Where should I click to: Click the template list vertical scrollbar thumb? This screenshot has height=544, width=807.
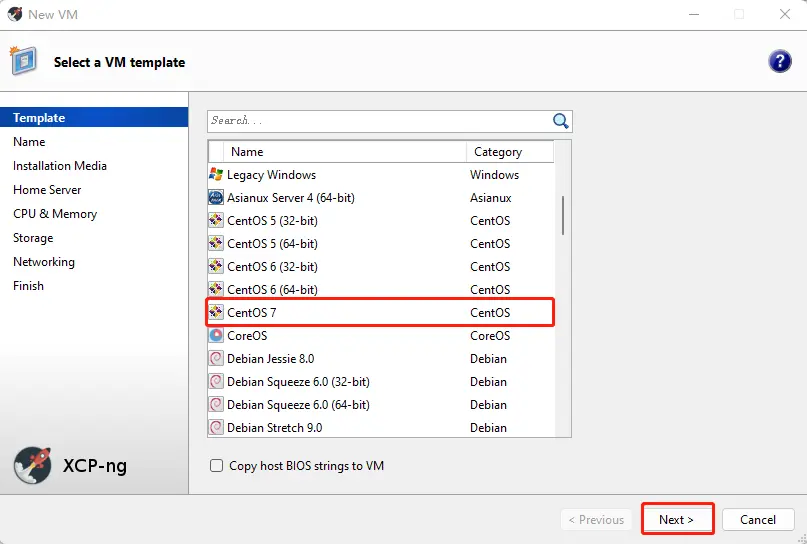[563, 215]
